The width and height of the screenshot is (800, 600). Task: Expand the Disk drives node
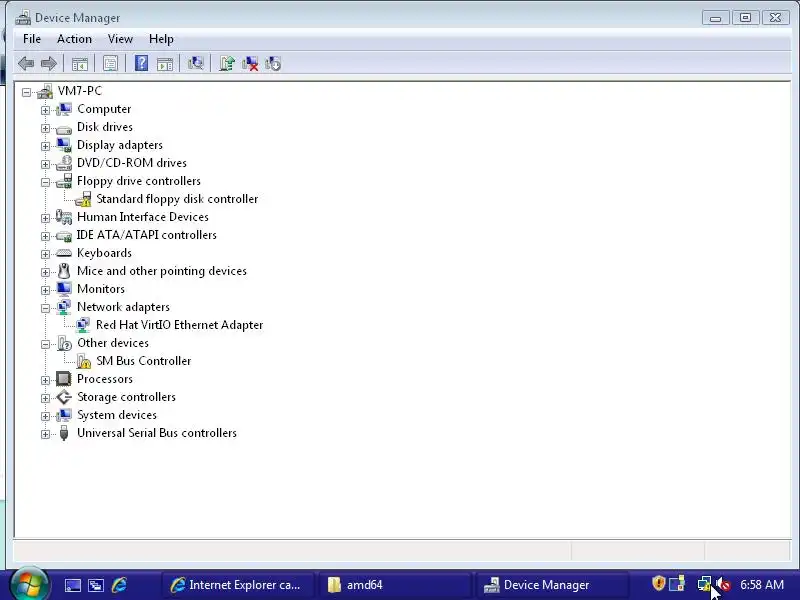coord(45,128)
